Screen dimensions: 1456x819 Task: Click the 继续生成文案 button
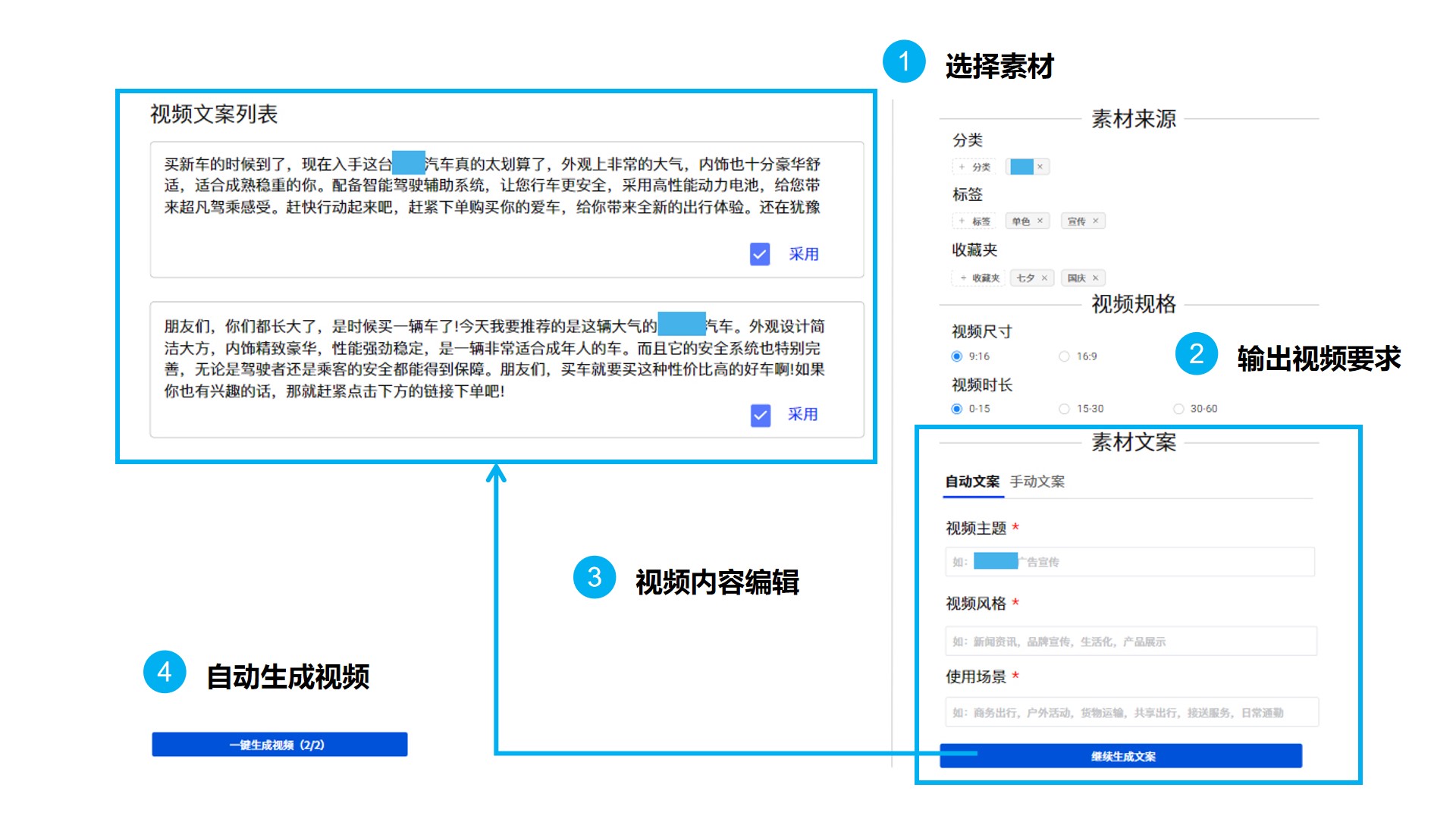[x=1122, y=756]
